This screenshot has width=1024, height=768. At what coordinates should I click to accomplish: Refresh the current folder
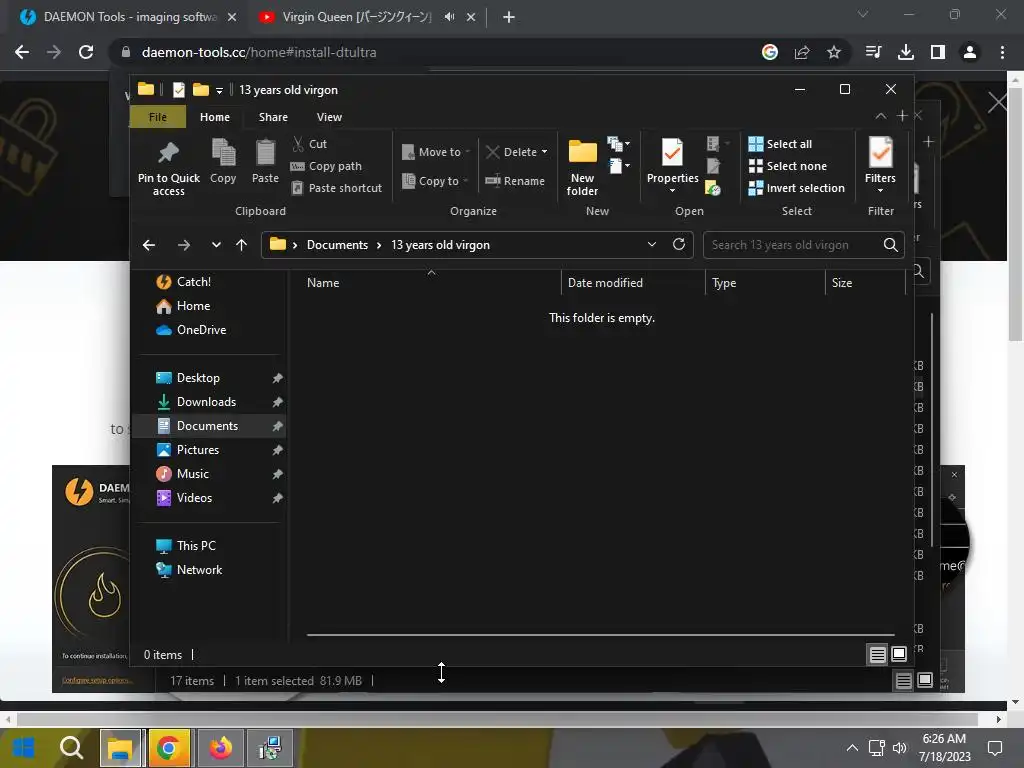point(679,244)
